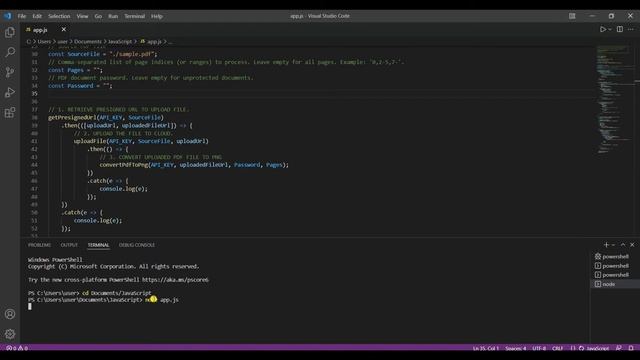Viewport: 640px width, 360px height.
Task: Open notifications bell in status bar
Action: 631,348
